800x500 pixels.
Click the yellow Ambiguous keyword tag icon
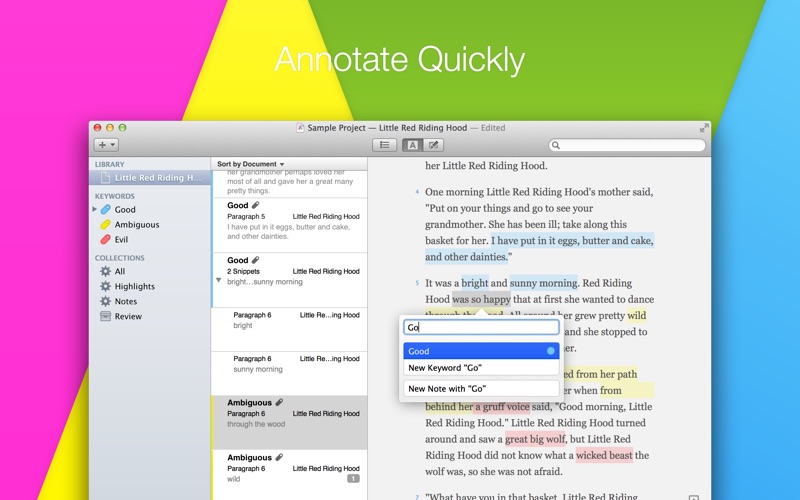105,225
